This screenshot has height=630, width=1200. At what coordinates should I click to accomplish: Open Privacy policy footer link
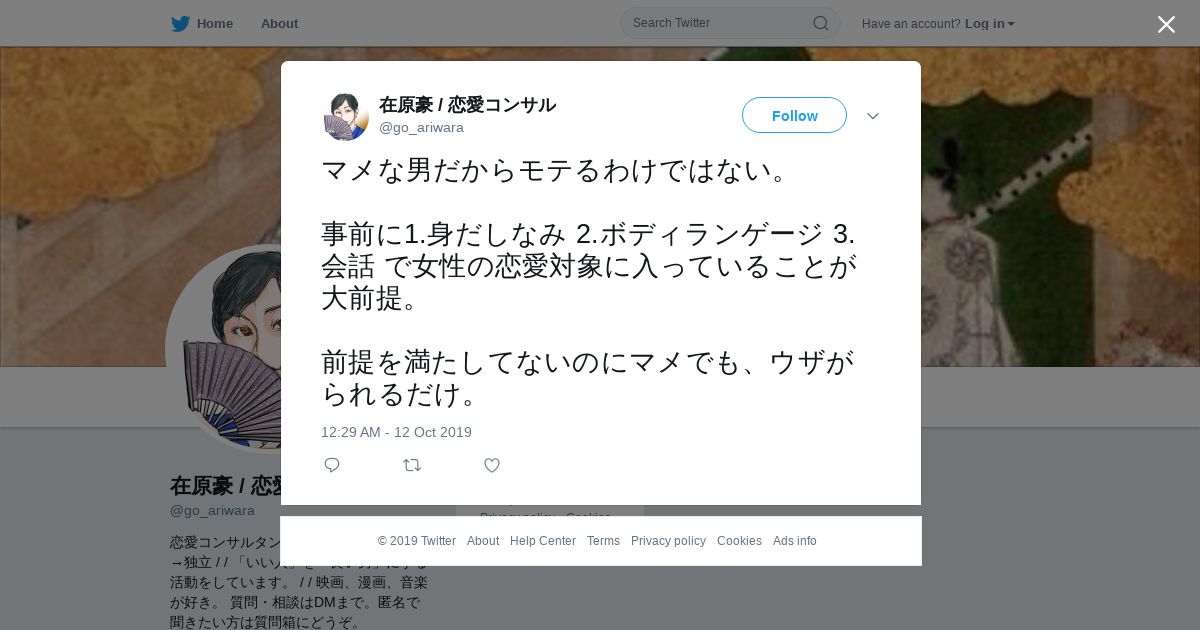point(668,541)
